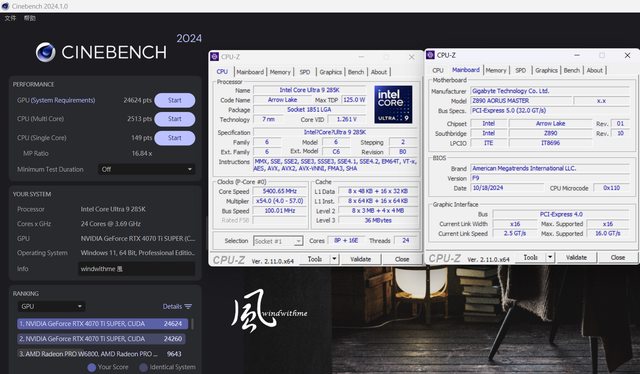Screen dimensions: 640x374
Task: Expand the Socket #1 selection combo box
Action: (x=278, y=241)
